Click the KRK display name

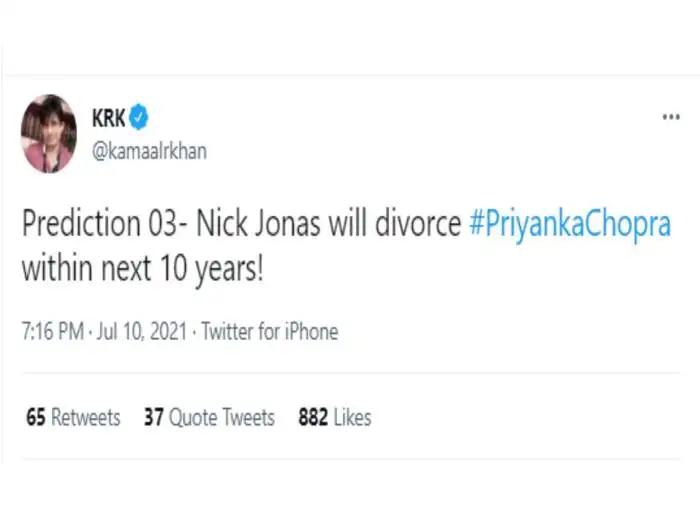click(x=109, y=118)
